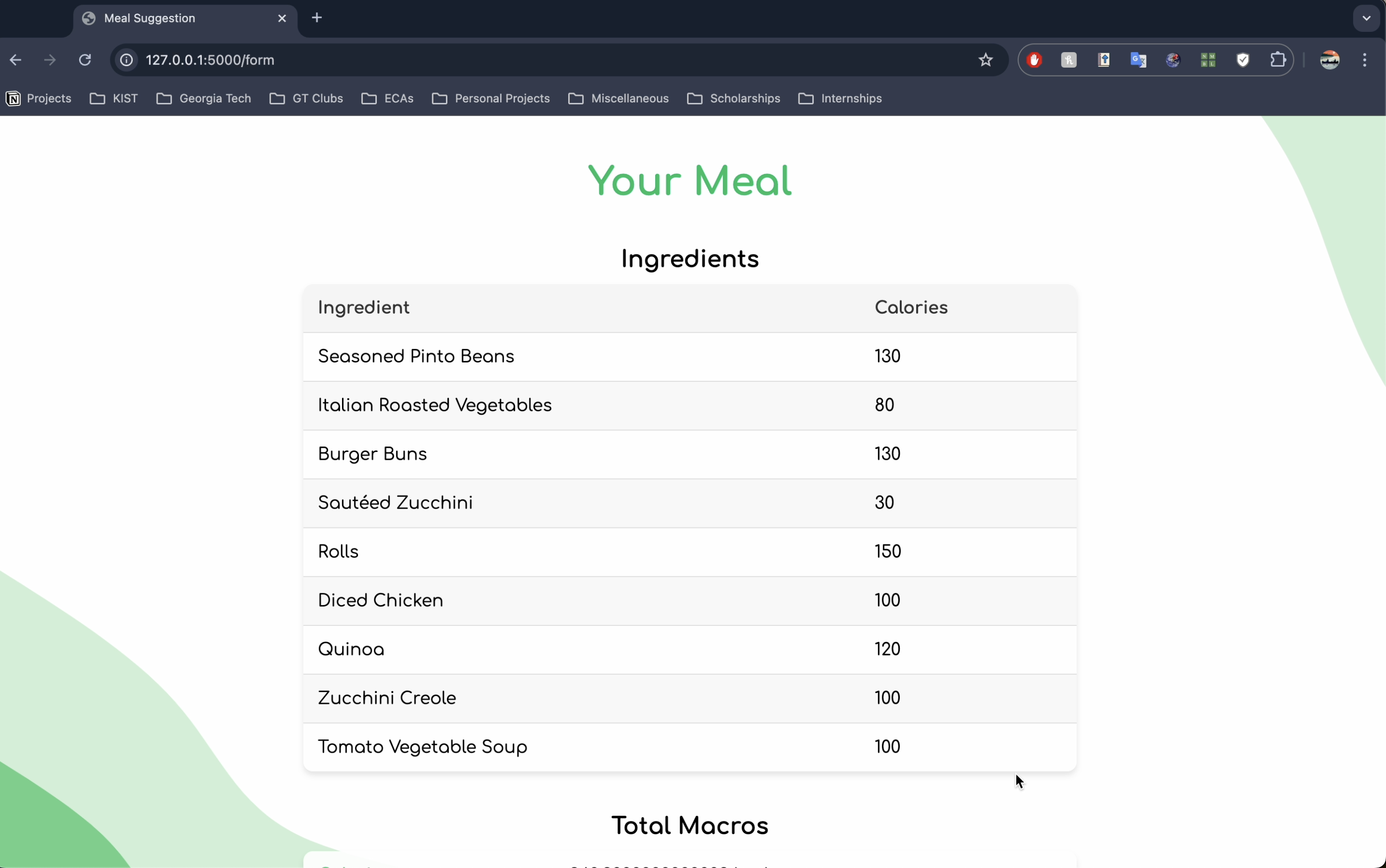
Task: Go back to the previous page
Action: tap(15, 60)
